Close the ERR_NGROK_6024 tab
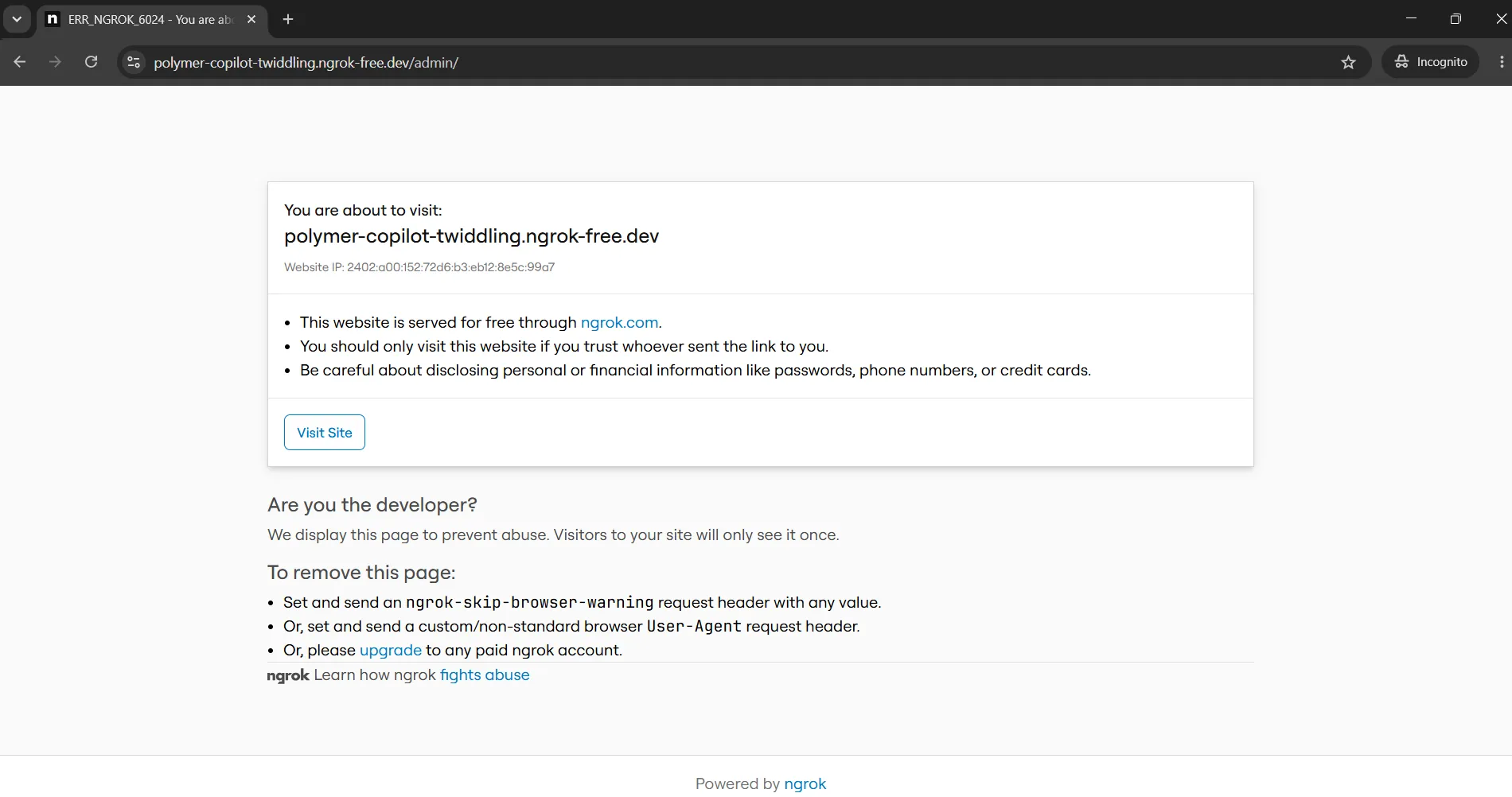Image resolution: width=1512 pixels, height=797 pixels. 251,19
